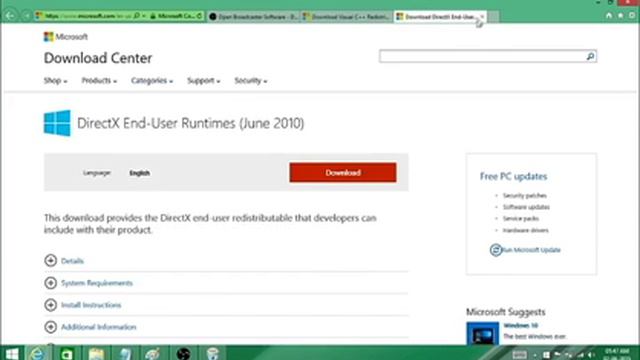This screenshot has height=360, width=640.
Task: Click the Windows 10 suggestion thumbnail
Action: (x=482, y=333)
